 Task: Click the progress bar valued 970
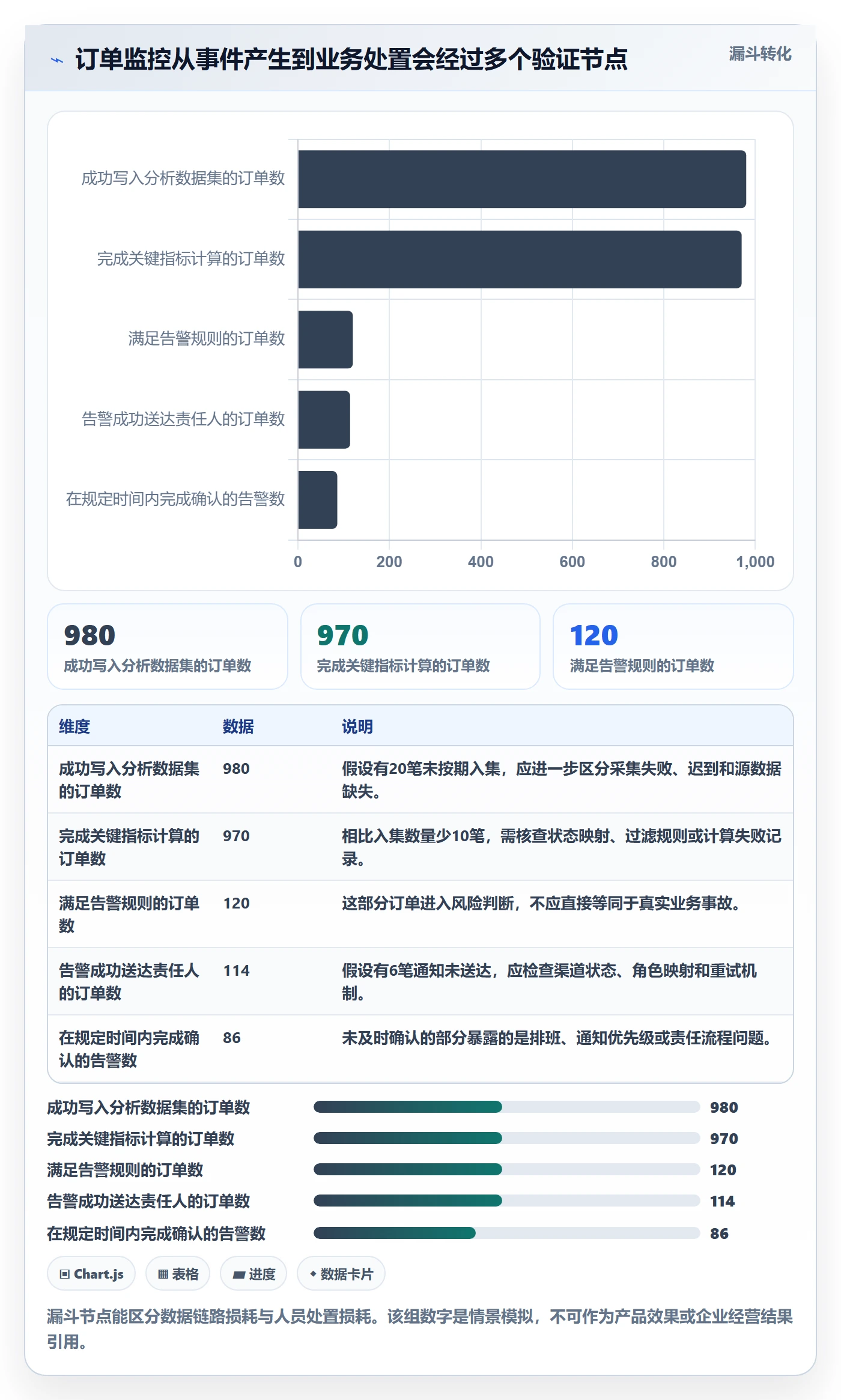(507, 1138)
